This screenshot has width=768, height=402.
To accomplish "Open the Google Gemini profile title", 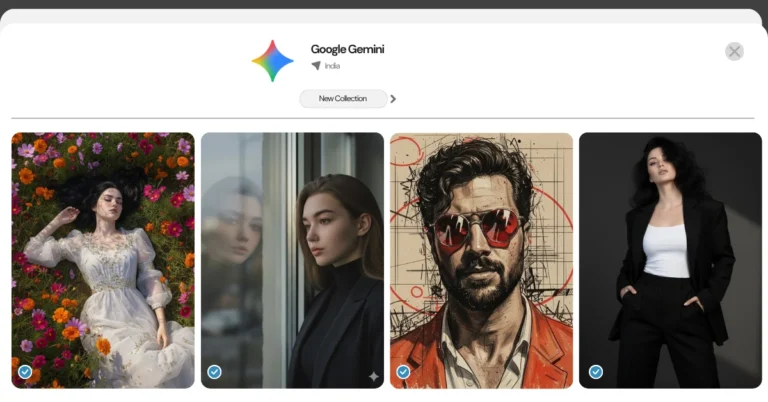I will click(x=347, y=49).
